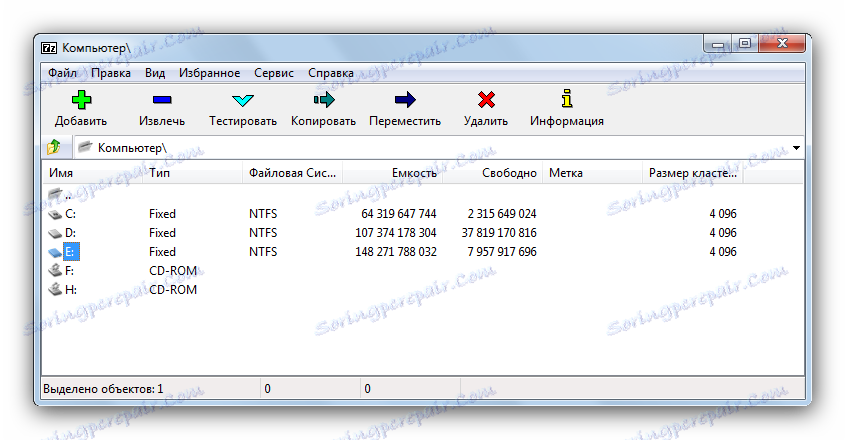Screen dimensions: 846x440
Task: Click CD-ROM type in F: row
Action: (173, 271)
